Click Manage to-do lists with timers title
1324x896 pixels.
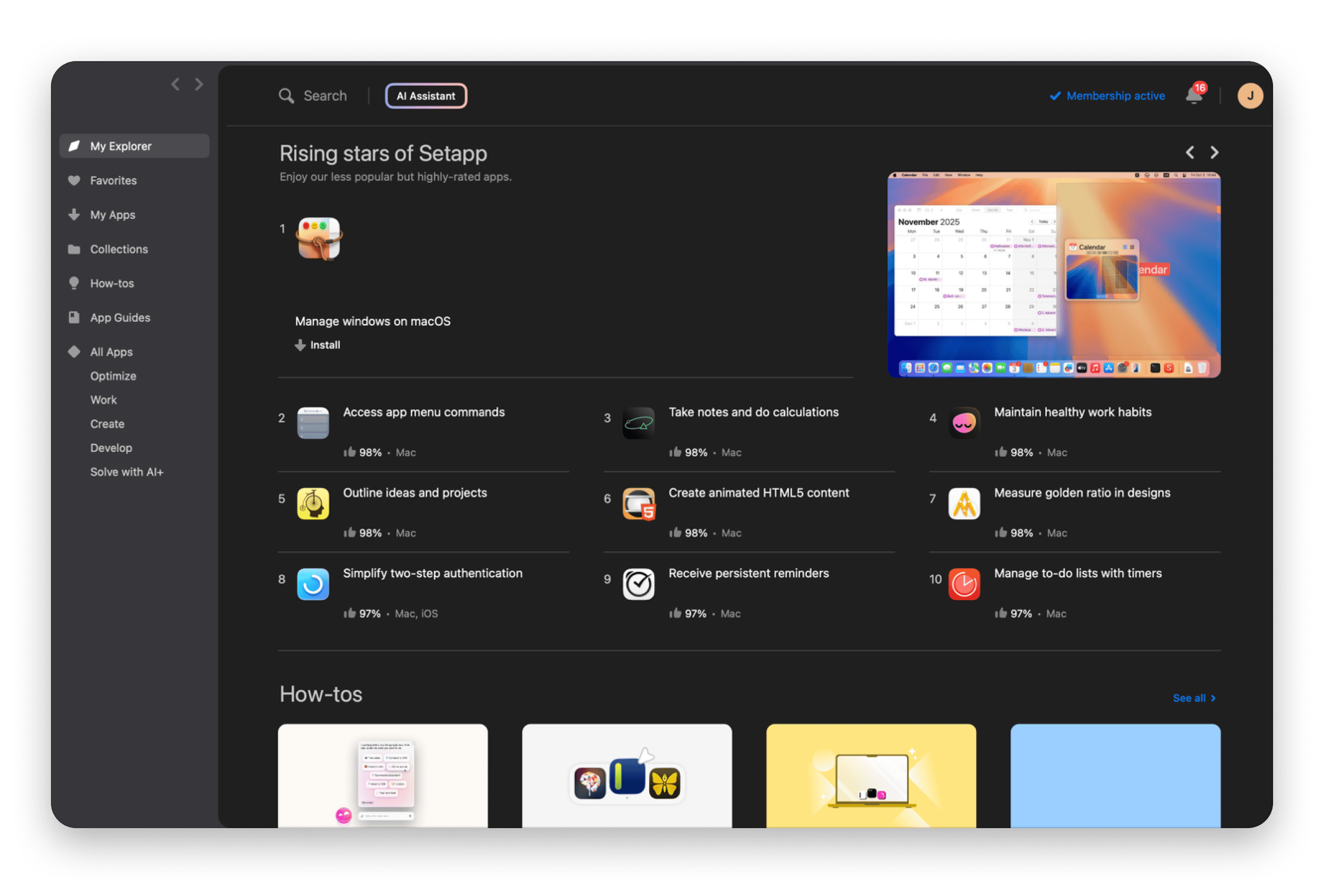tap(1077, 573)
